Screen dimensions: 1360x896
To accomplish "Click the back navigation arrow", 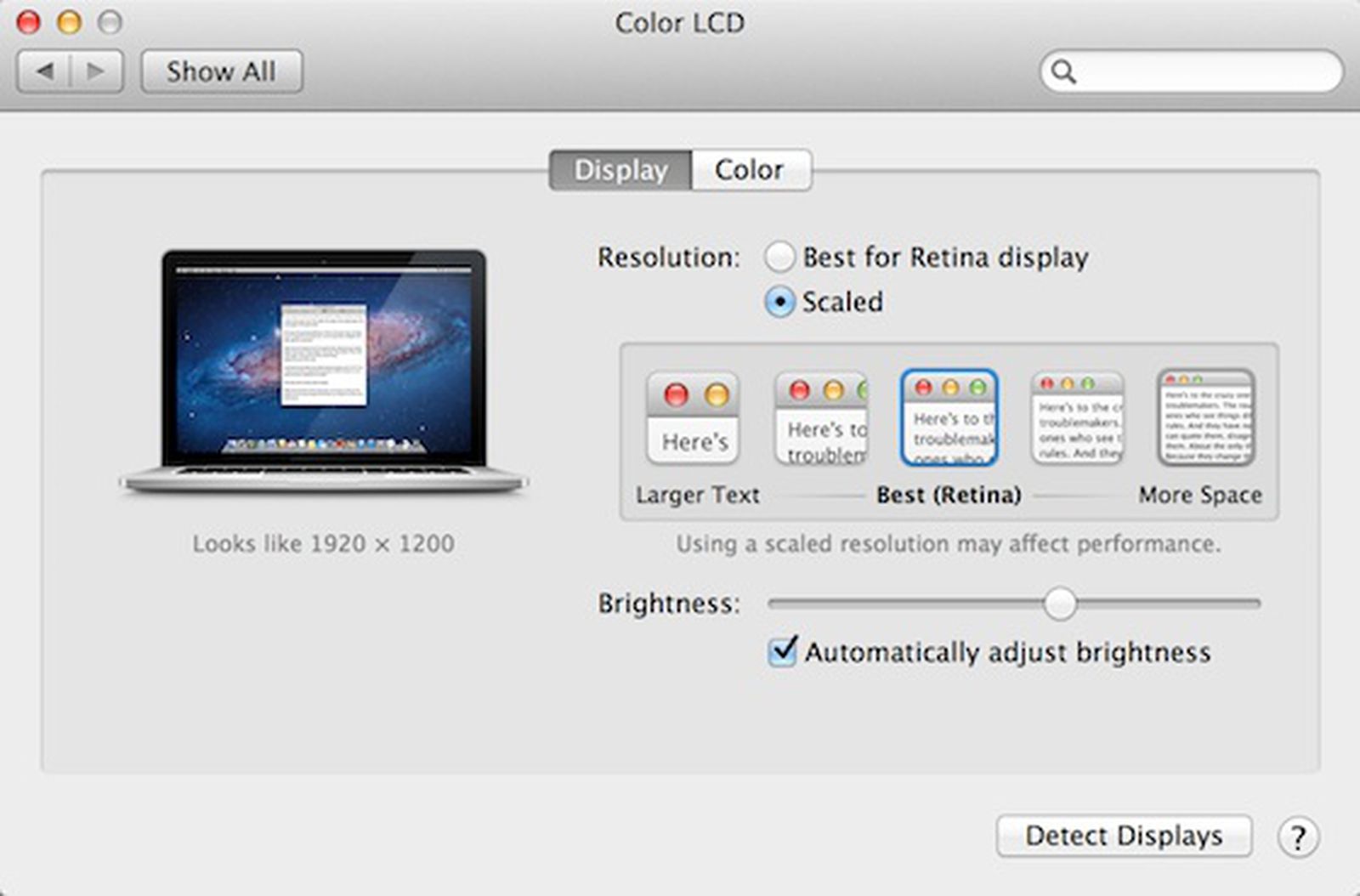I will (46, 71).
